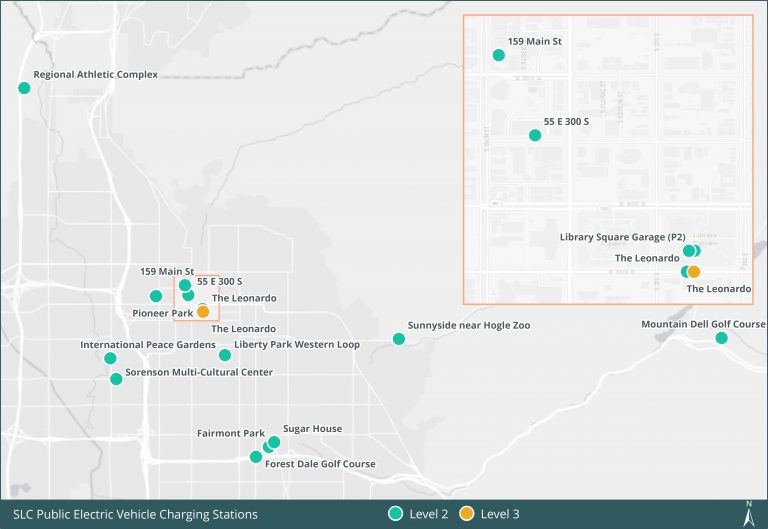
Task: Click the 55 E 300 S inset marker
Action: [x=535, y=135]
